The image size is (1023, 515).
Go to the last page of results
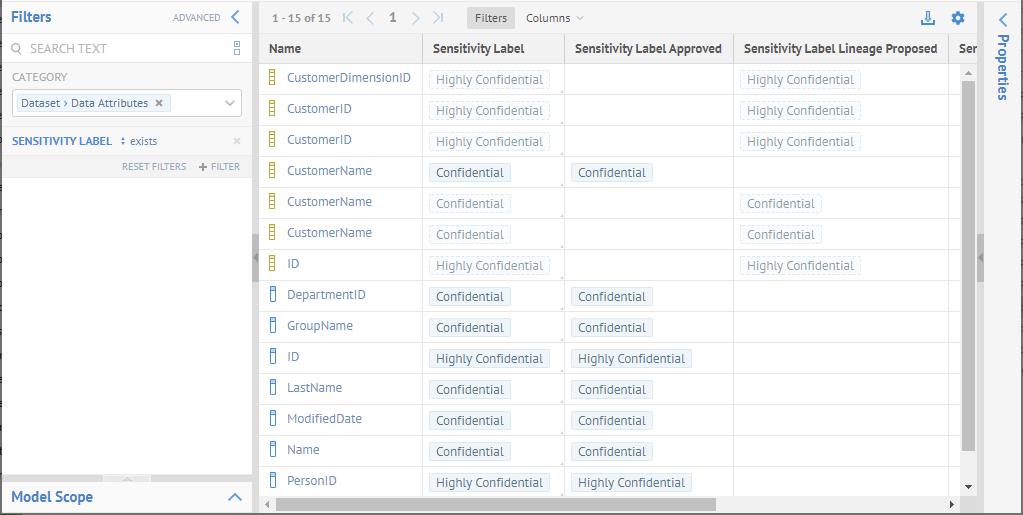[438, 18]
